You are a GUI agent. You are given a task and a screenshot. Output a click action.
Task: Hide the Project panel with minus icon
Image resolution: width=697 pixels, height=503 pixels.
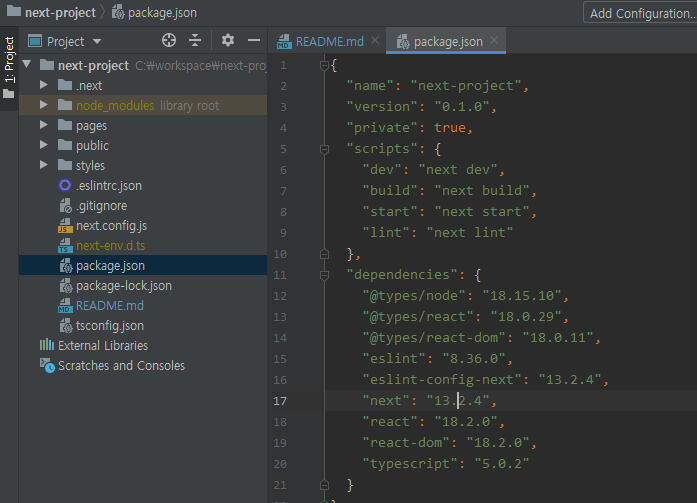click(x=254, y=40)
